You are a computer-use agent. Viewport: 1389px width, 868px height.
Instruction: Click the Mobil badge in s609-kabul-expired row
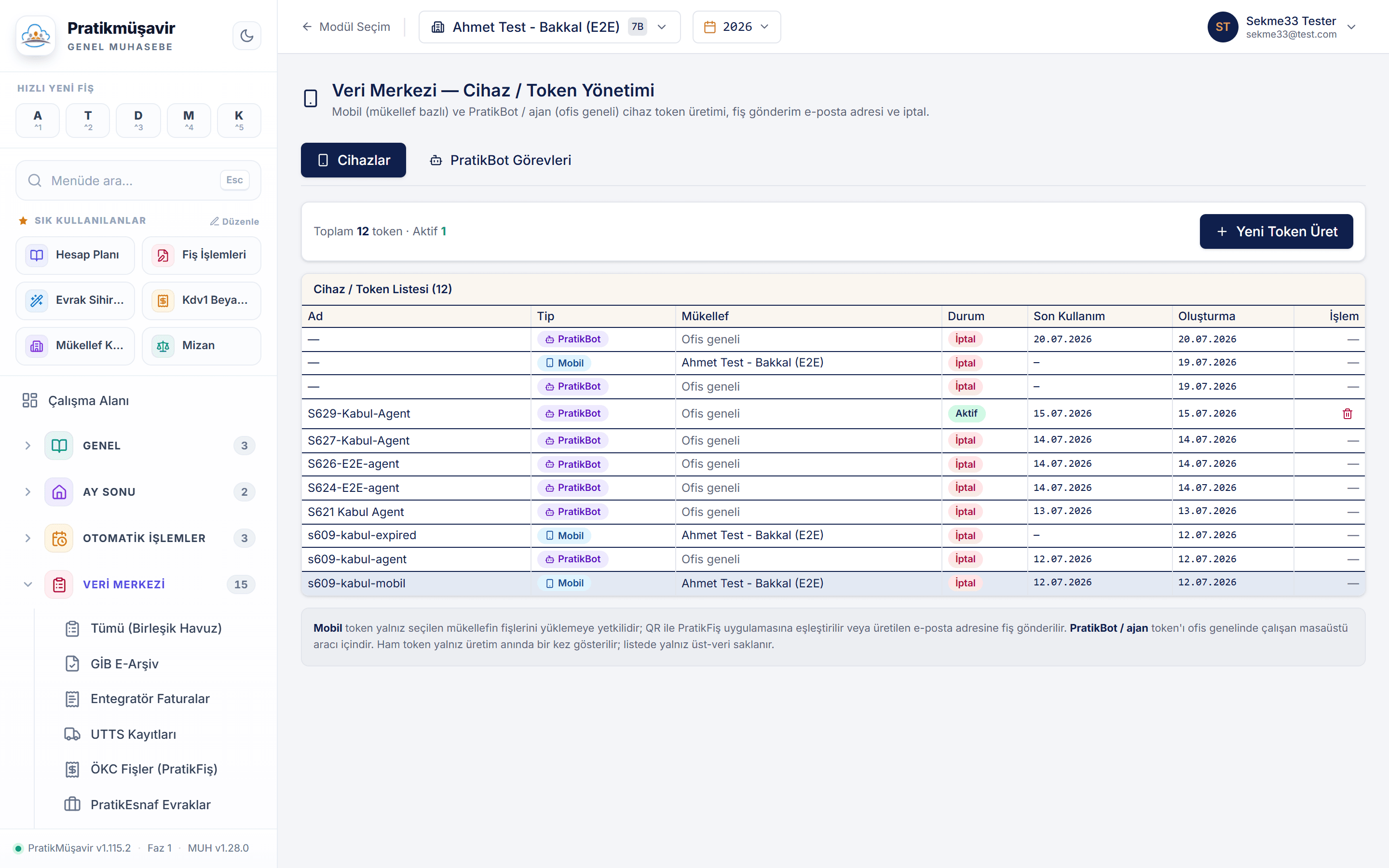pos(564,536)
